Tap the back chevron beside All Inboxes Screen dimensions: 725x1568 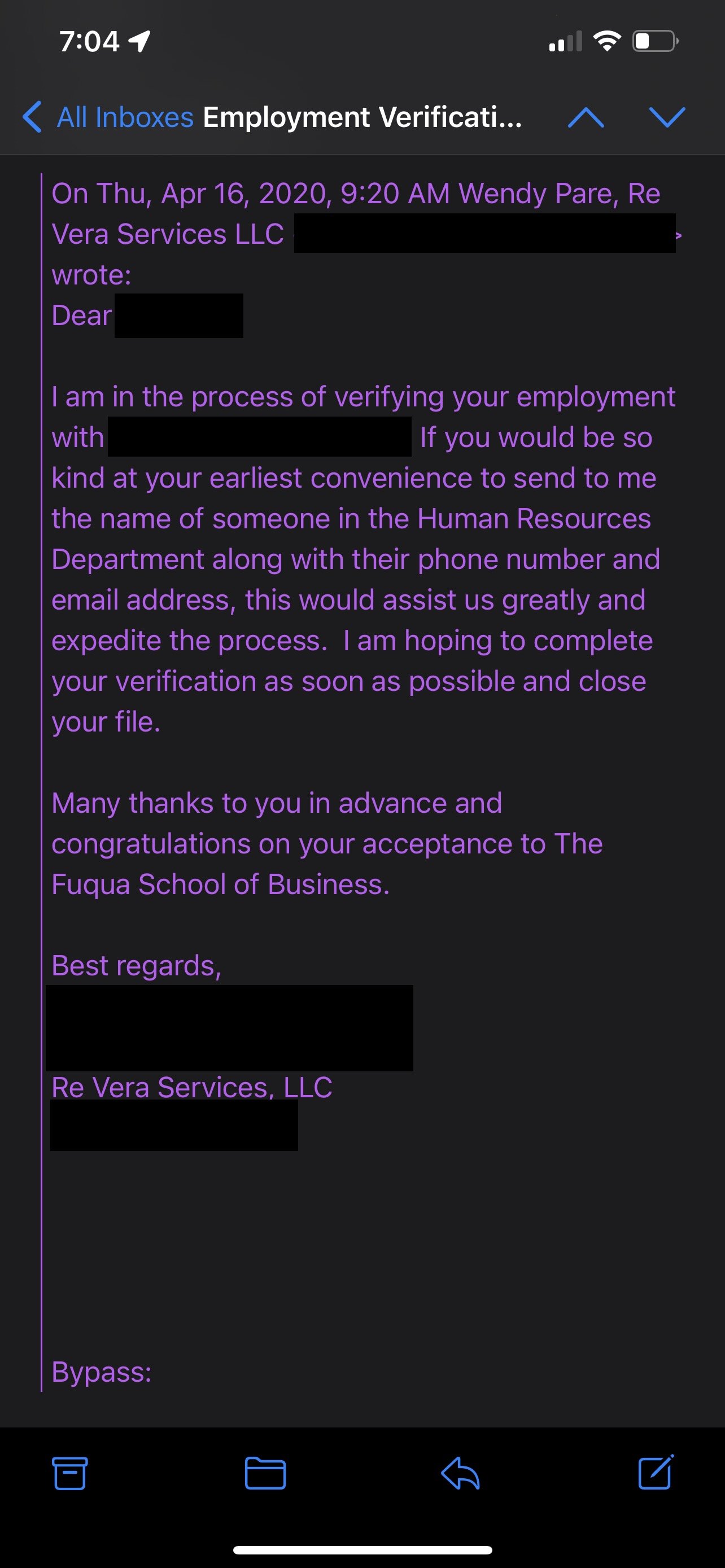tap(32, 117)
